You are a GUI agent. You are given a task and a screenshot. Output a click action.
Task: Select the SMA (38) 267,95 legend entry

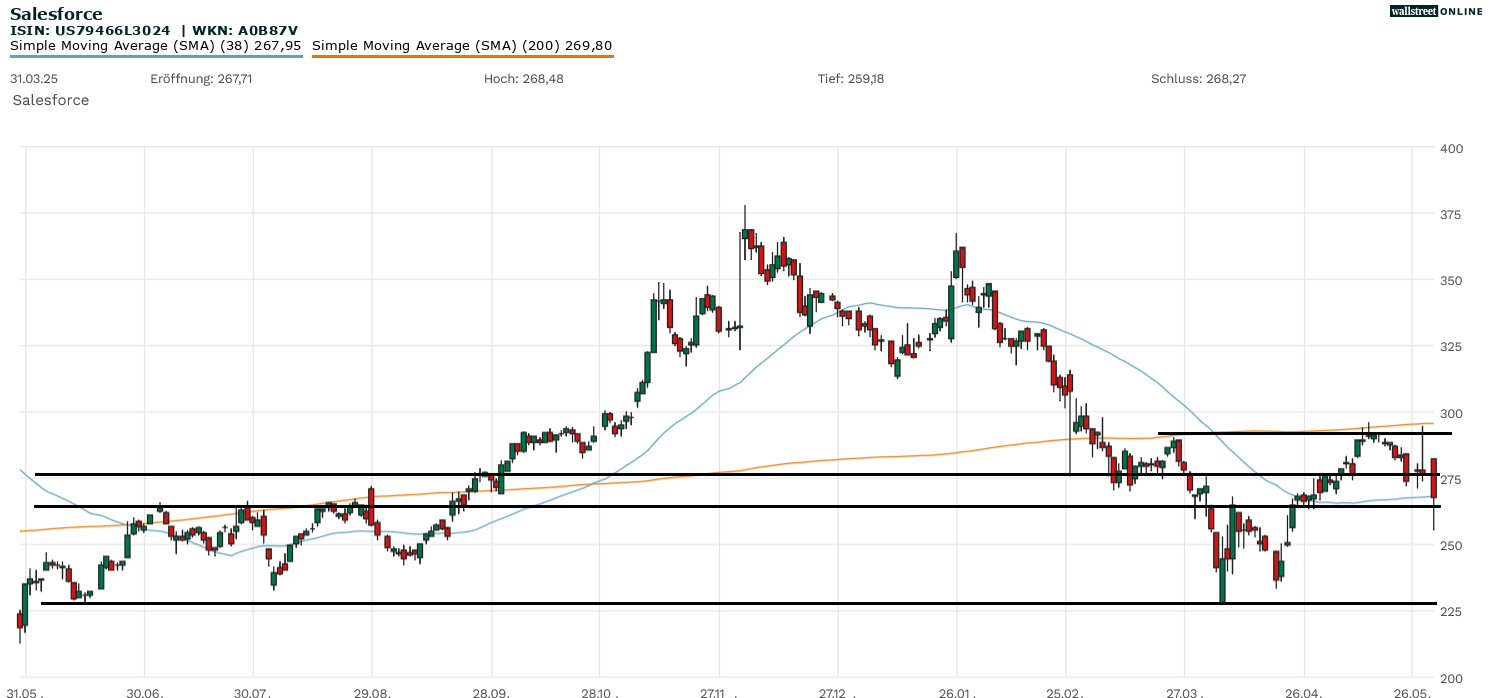point(156,46)
